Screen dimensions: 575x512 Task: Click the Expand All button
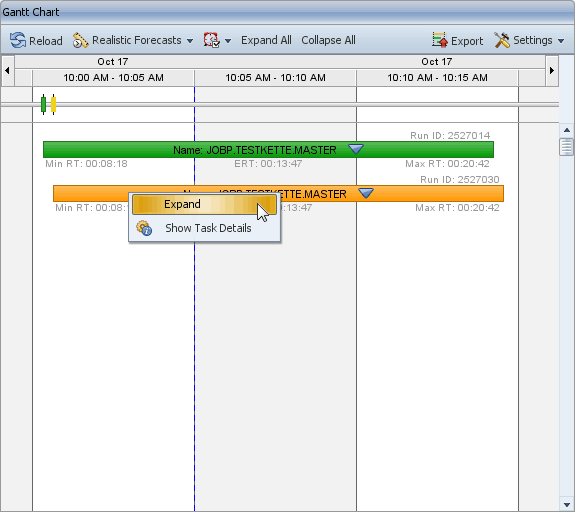pos(266,40)
